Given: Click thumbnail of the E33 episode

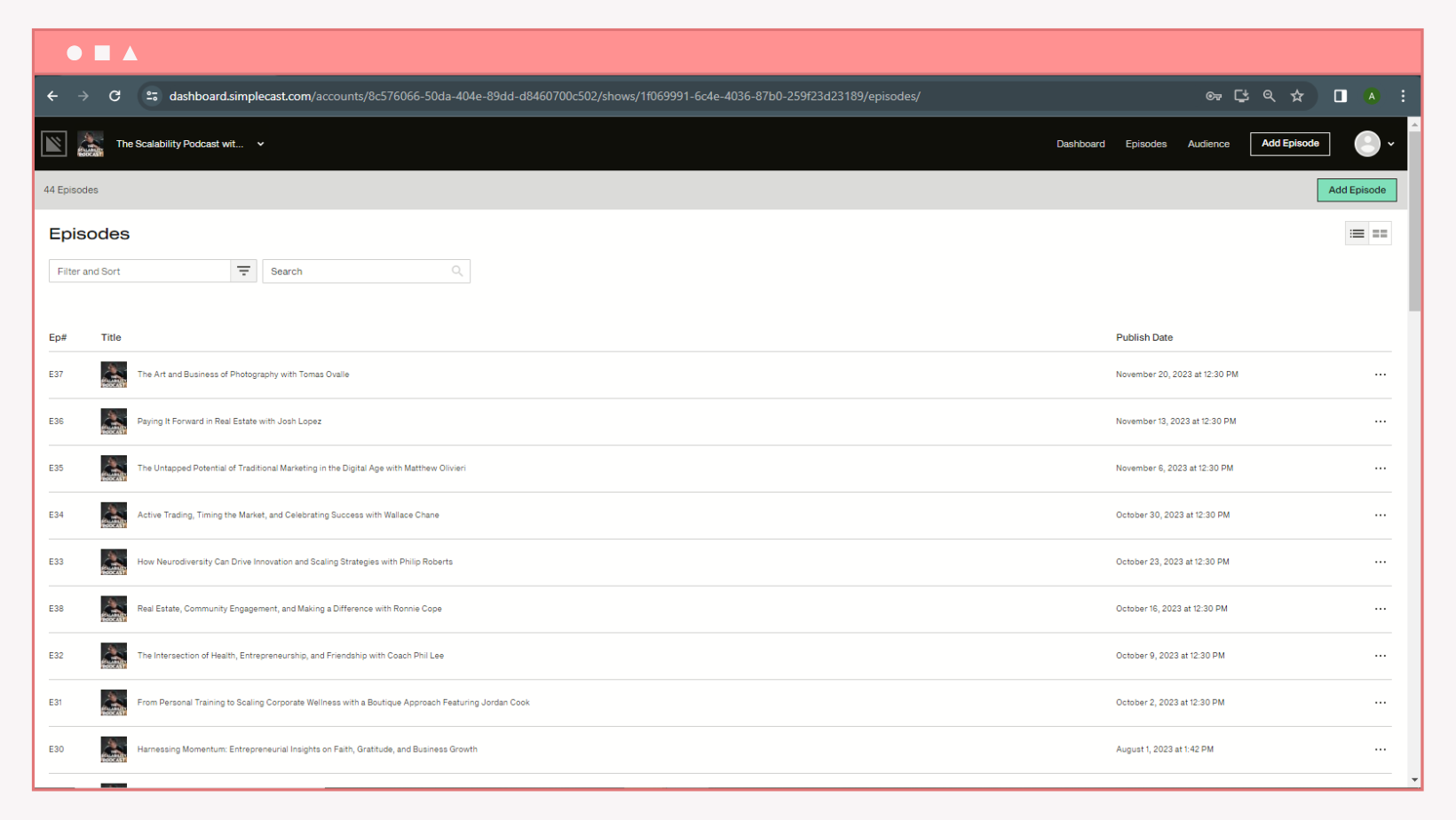Looking at the screenshot, I should pos(114,562).
